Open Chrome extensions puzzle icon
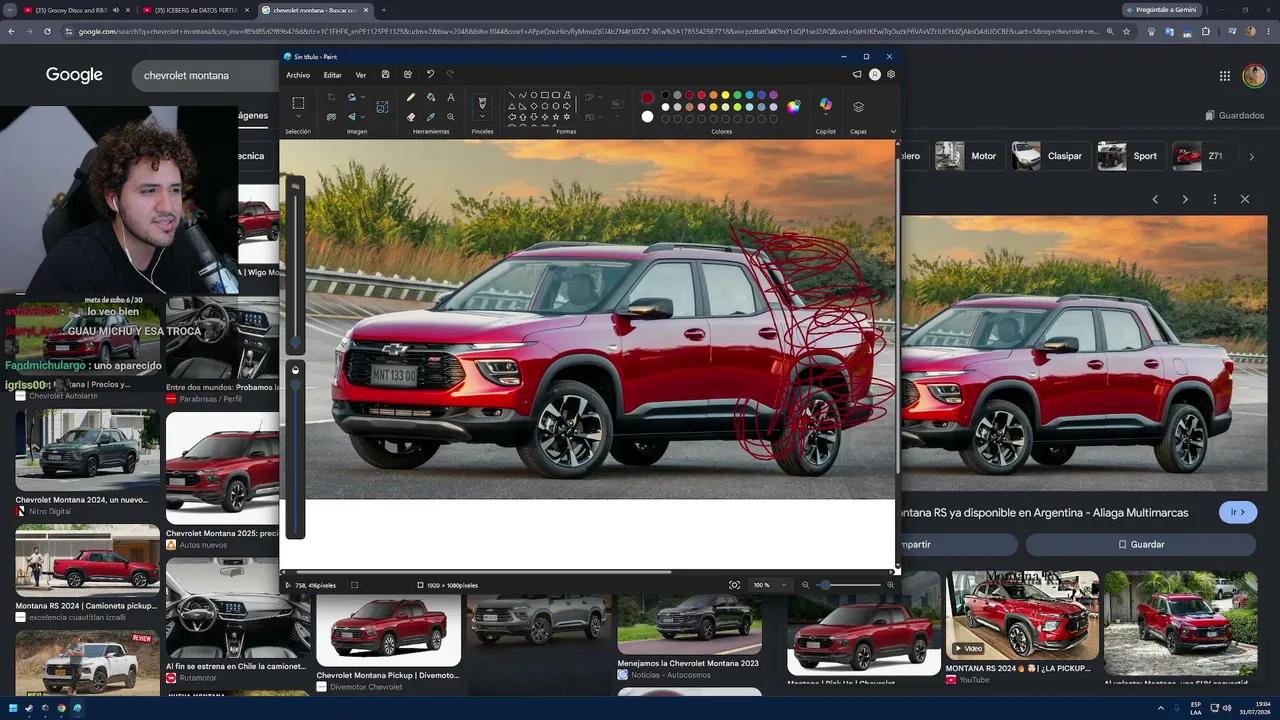 (1205, 32)
